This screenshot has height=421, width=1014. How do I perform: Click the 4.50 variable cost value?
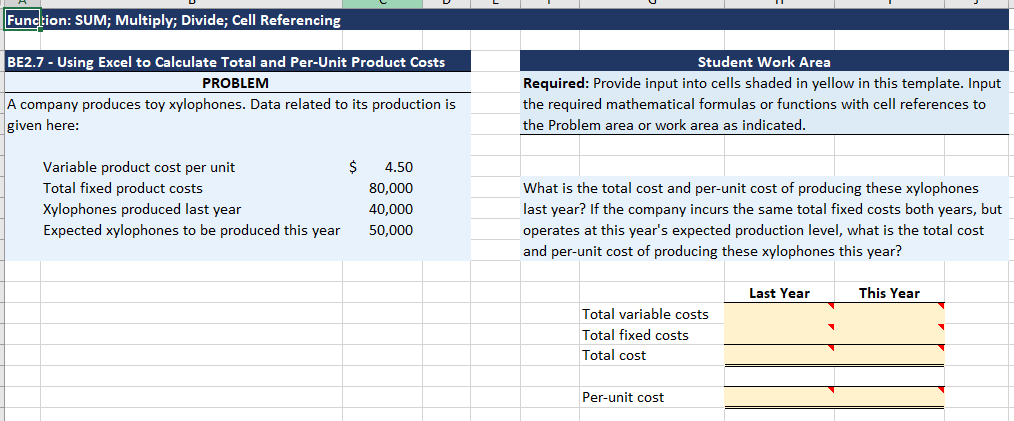(398, 167)
